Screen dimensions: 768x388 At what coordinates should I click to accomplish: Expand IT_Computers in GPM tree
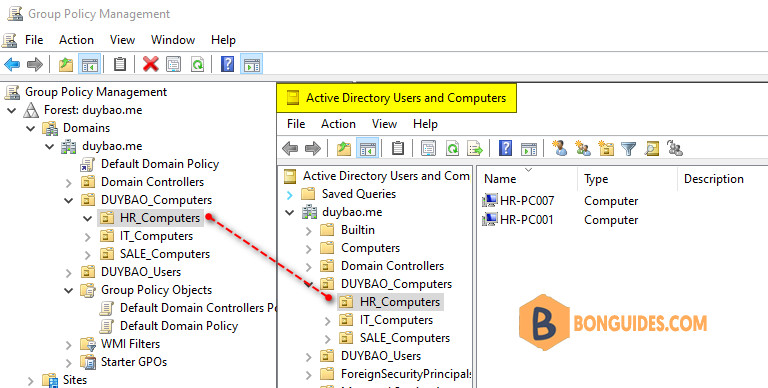coord(88,237)
